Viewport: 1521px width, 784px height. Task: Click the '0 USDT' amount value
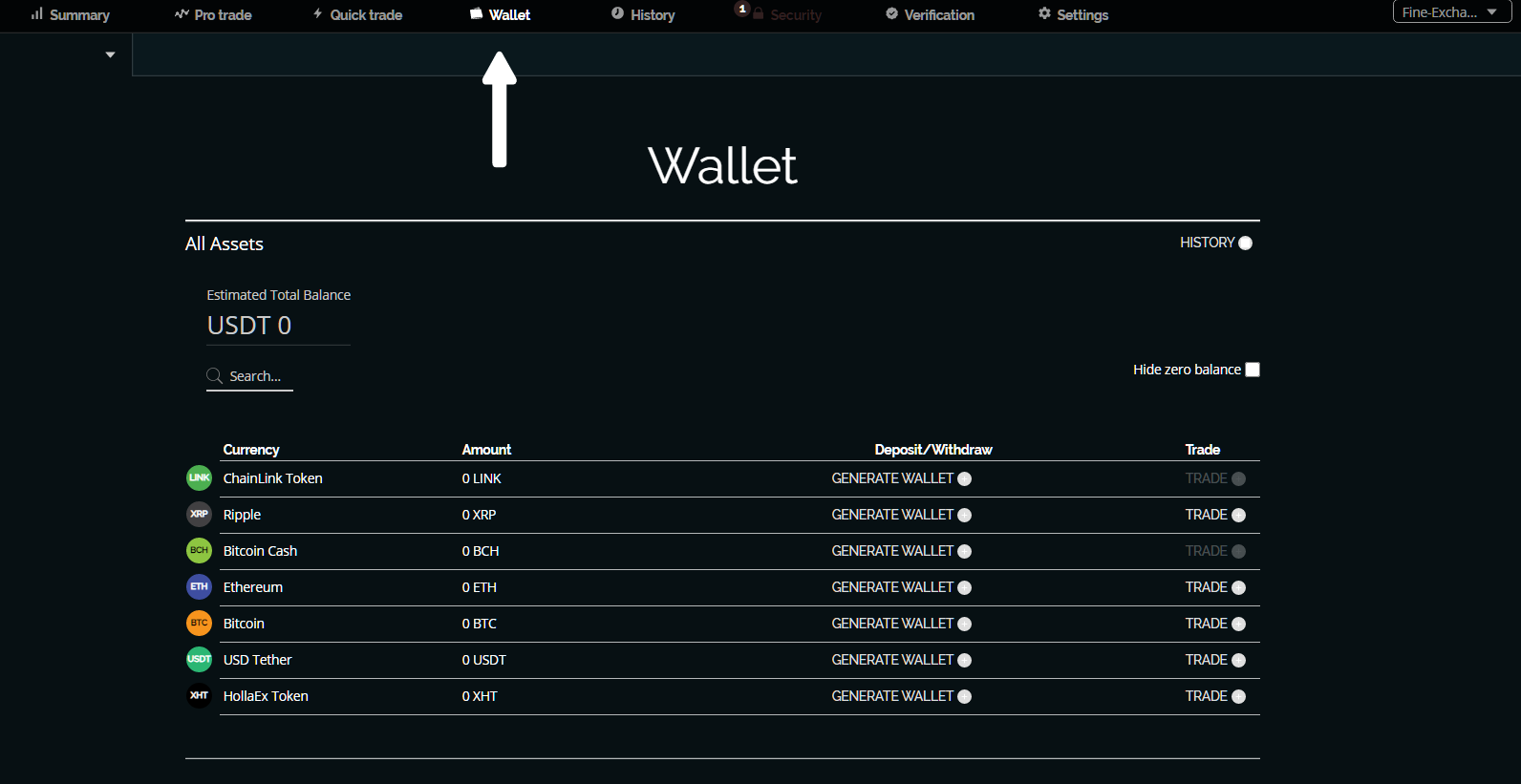tap(483, 660)
